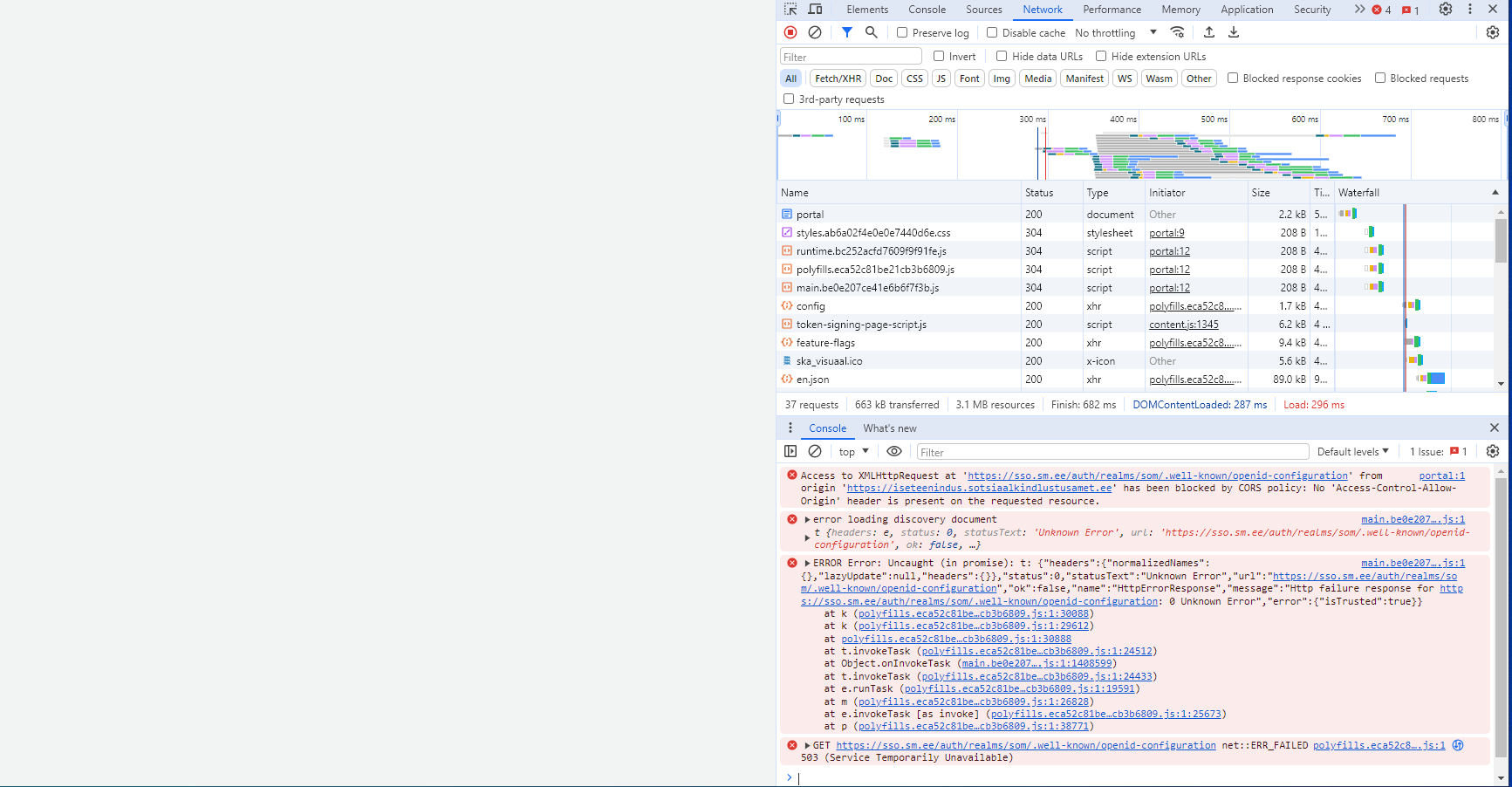Open DevTools customize three-dot menu
This screenshot has width=1512, height=787.
1470,9
